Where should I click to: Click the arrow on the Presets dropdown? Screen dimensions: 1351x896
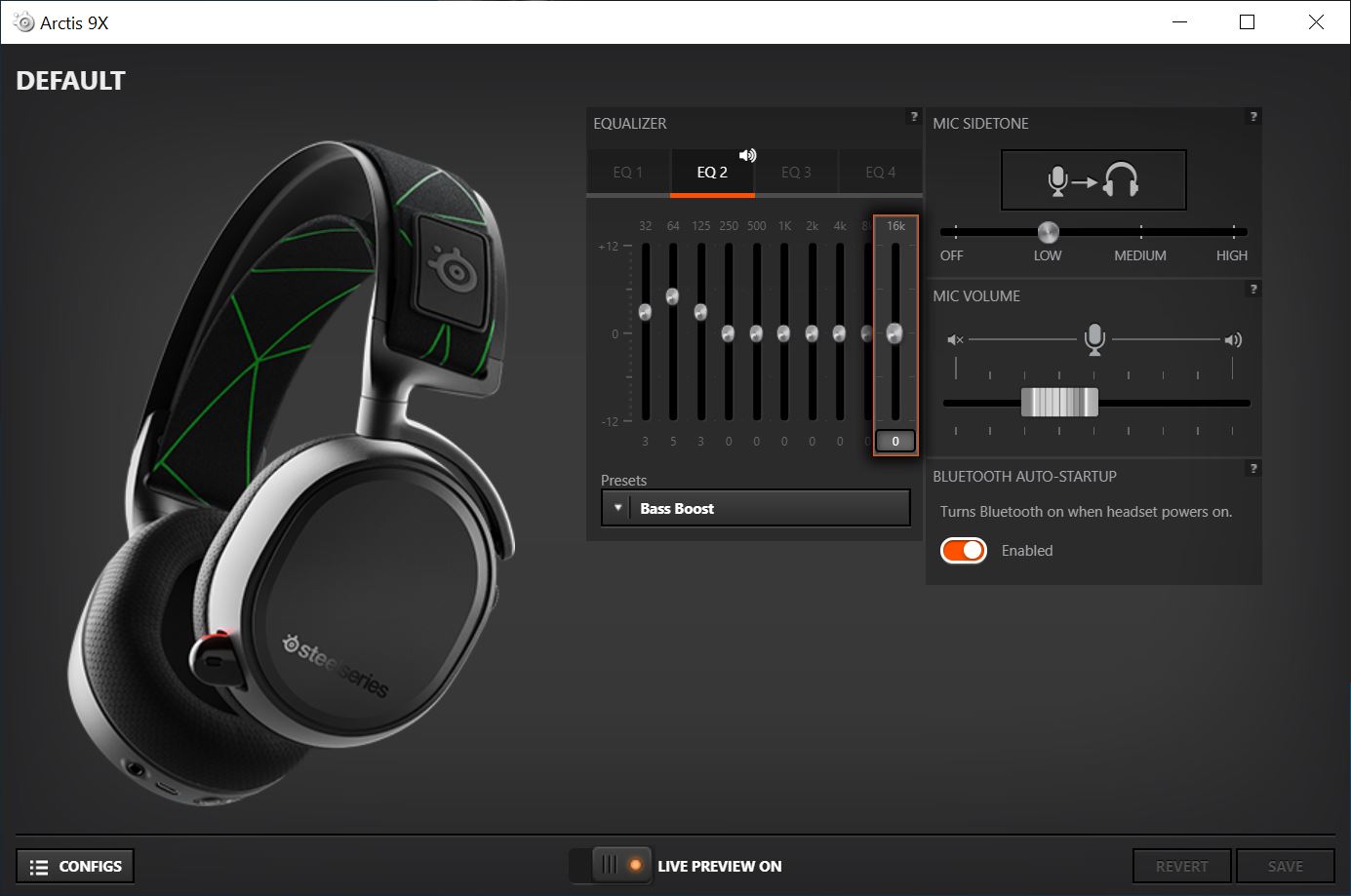(x=617, y=508)
